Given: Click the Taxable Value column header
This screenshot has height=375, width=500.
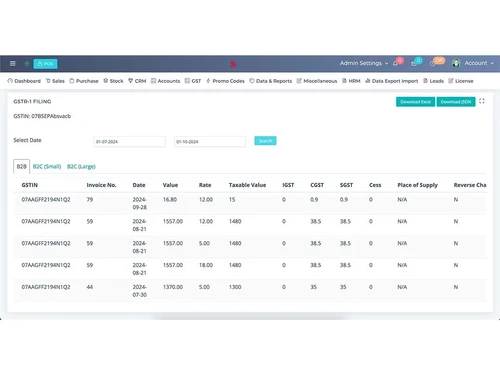Looking at the screenshot, I should 247,185.
